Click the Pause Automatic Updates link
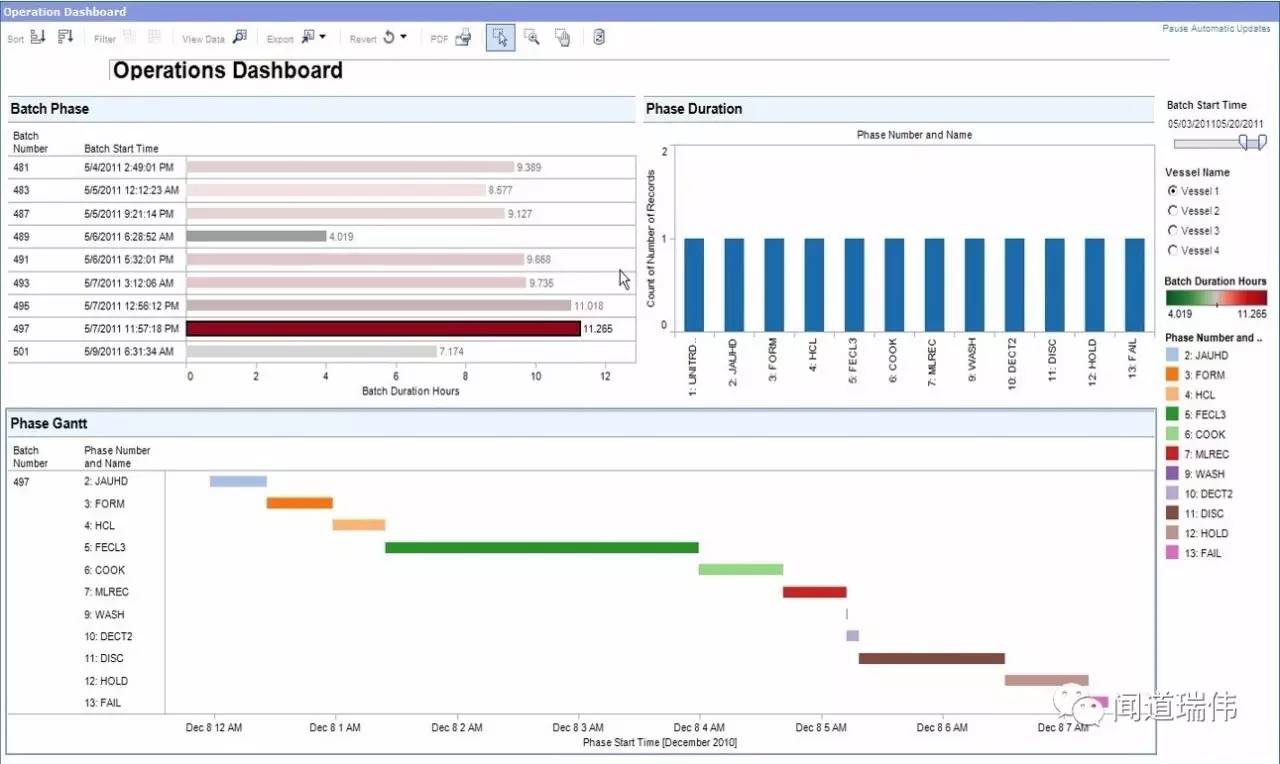 [x=1215, y=29]
